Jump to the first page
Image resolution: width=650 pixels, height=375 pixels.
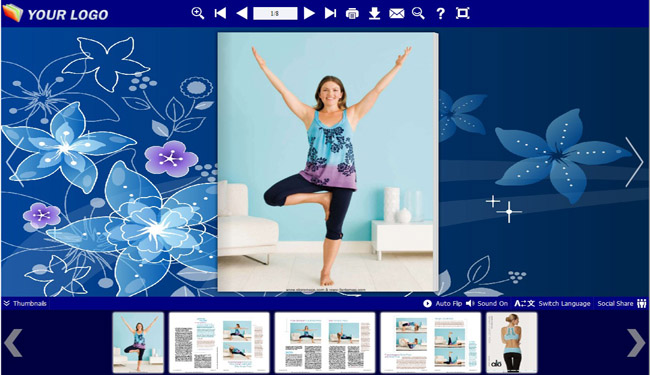pyautogui.click(x=220, y=13)
